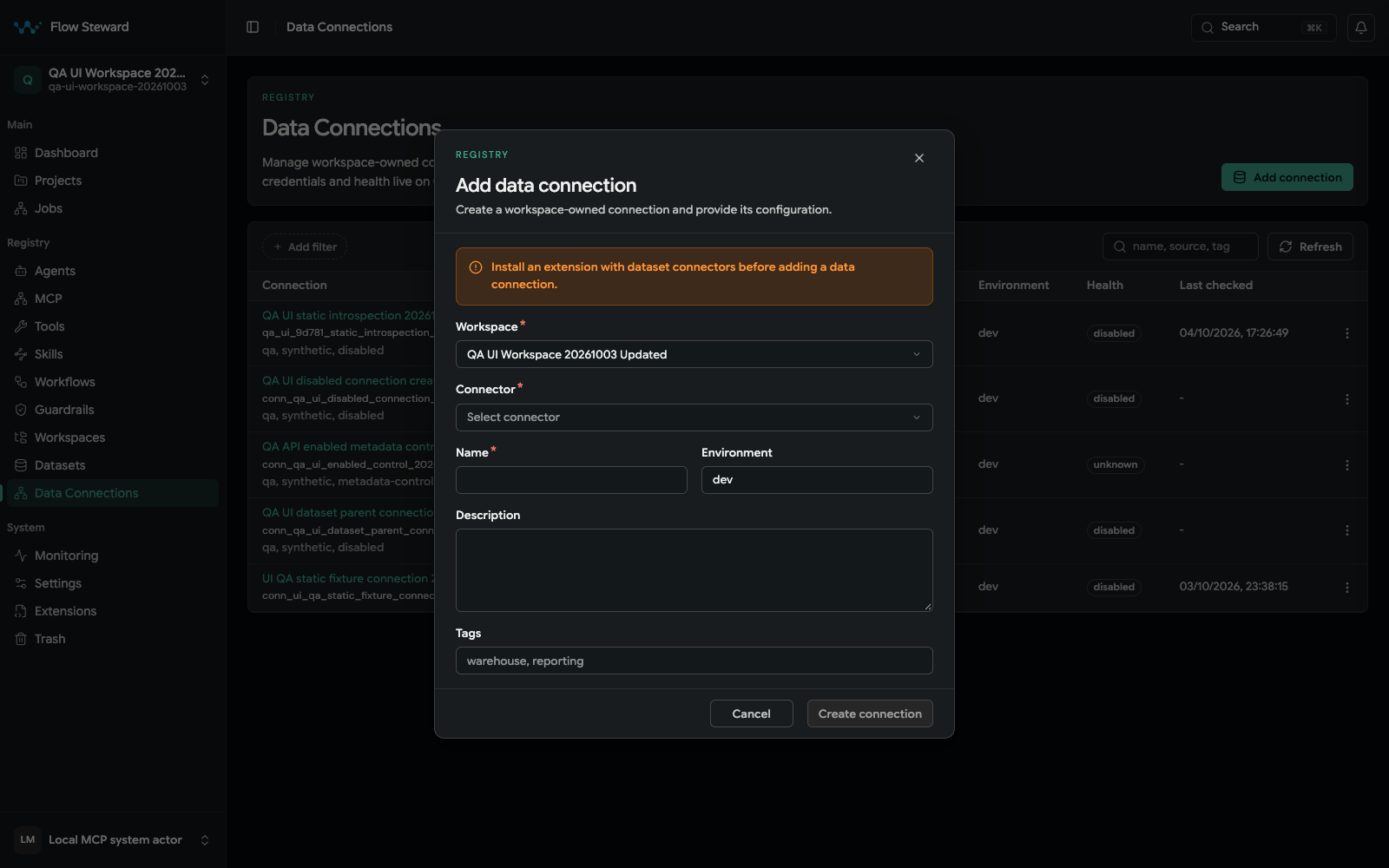Image resolution: width=1389 pixels, height=868 pixels.
Task: Click the 04/10/2026, 17:26:49 timestamp
Action: click(1234, 332)
